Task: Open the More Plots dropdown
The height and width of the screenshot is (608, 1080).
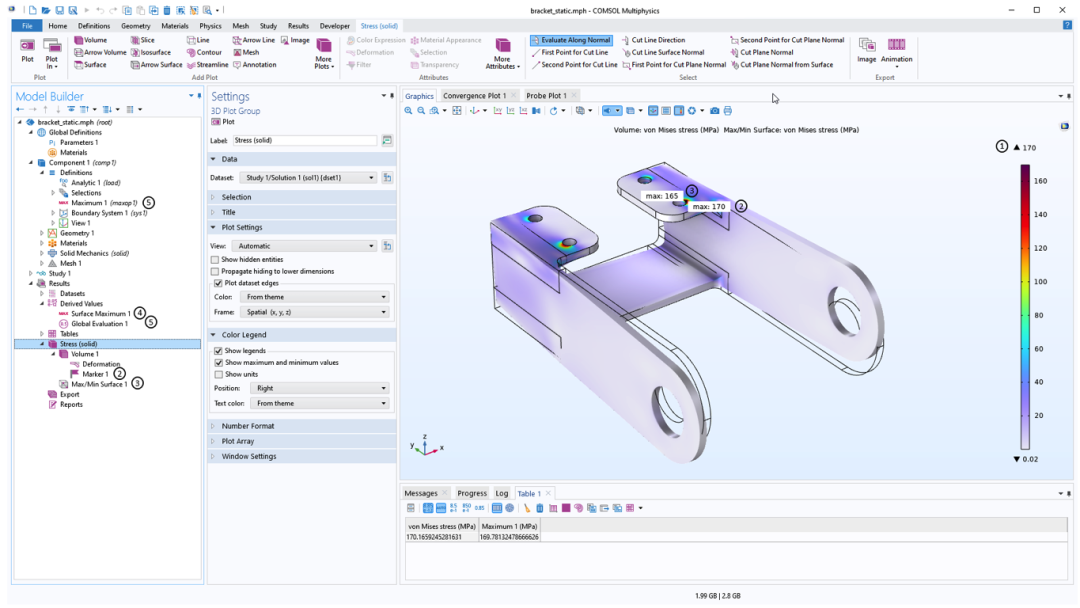Action: [x=324, y=54]
